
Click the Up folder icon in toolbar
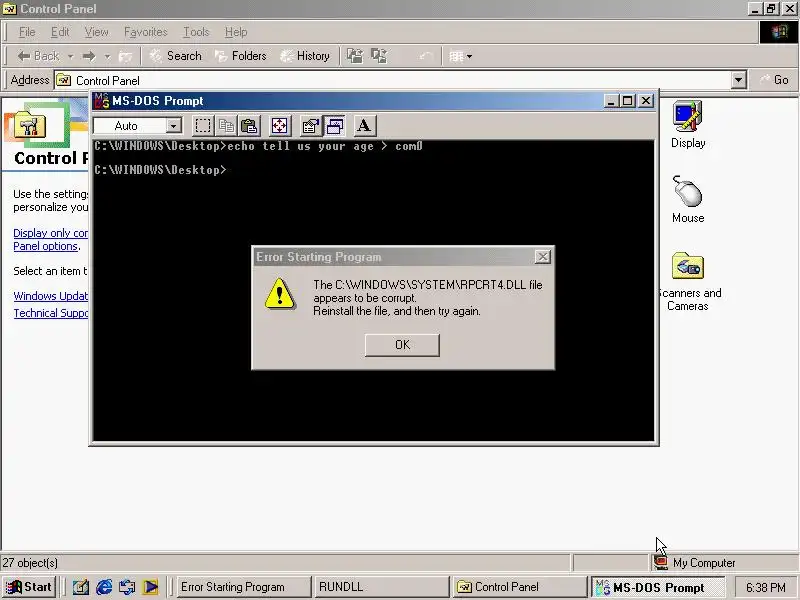click(x=125, y=56)
